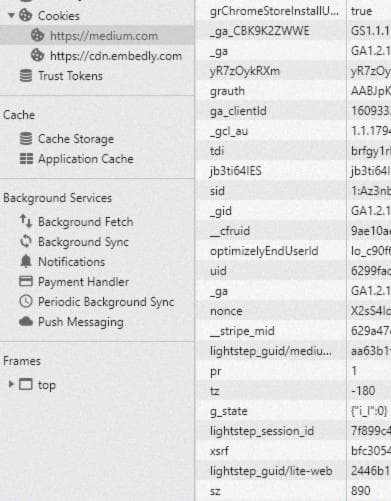Select the medium.com cookie icon

37,35
